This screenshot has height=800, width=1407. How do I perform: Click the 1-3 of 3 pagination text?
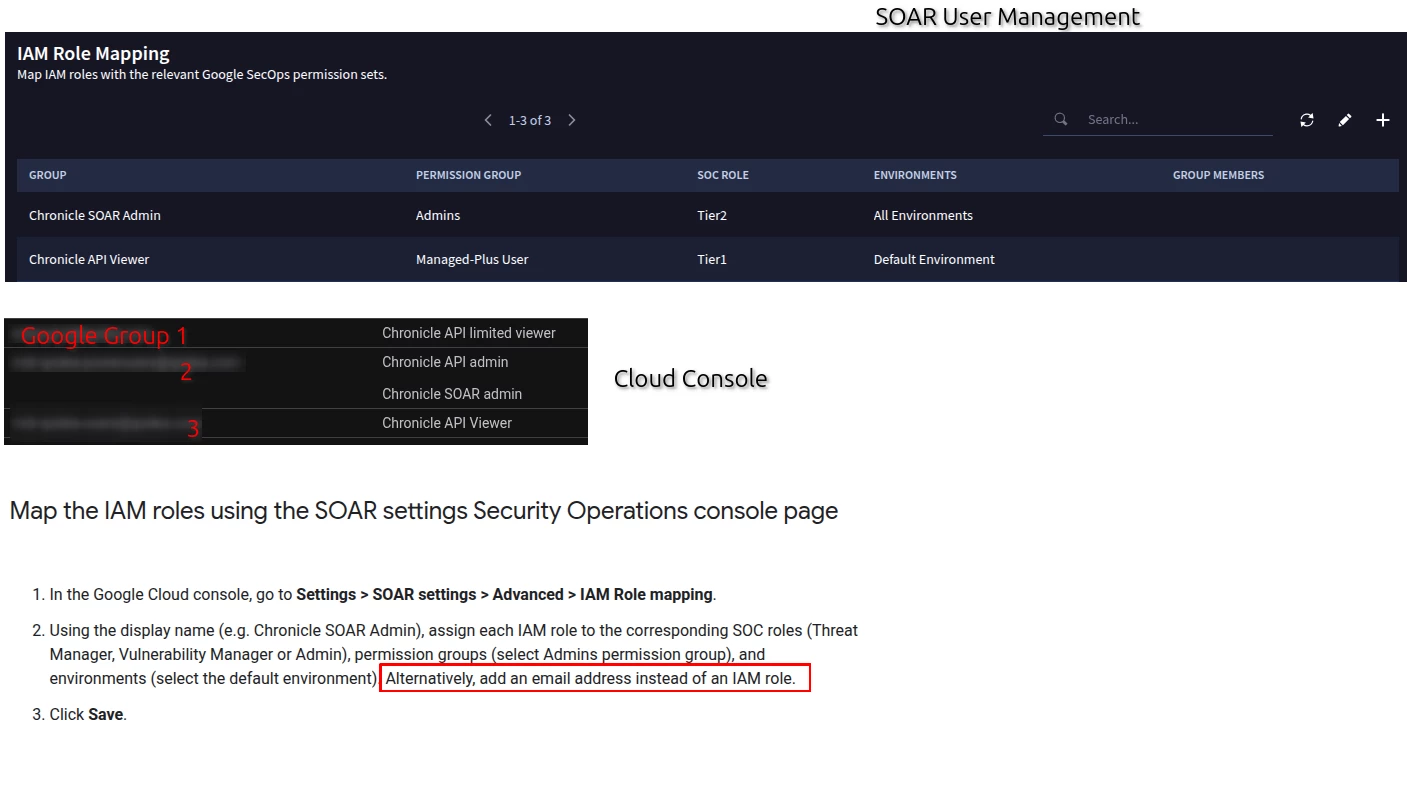coord(530,120)
